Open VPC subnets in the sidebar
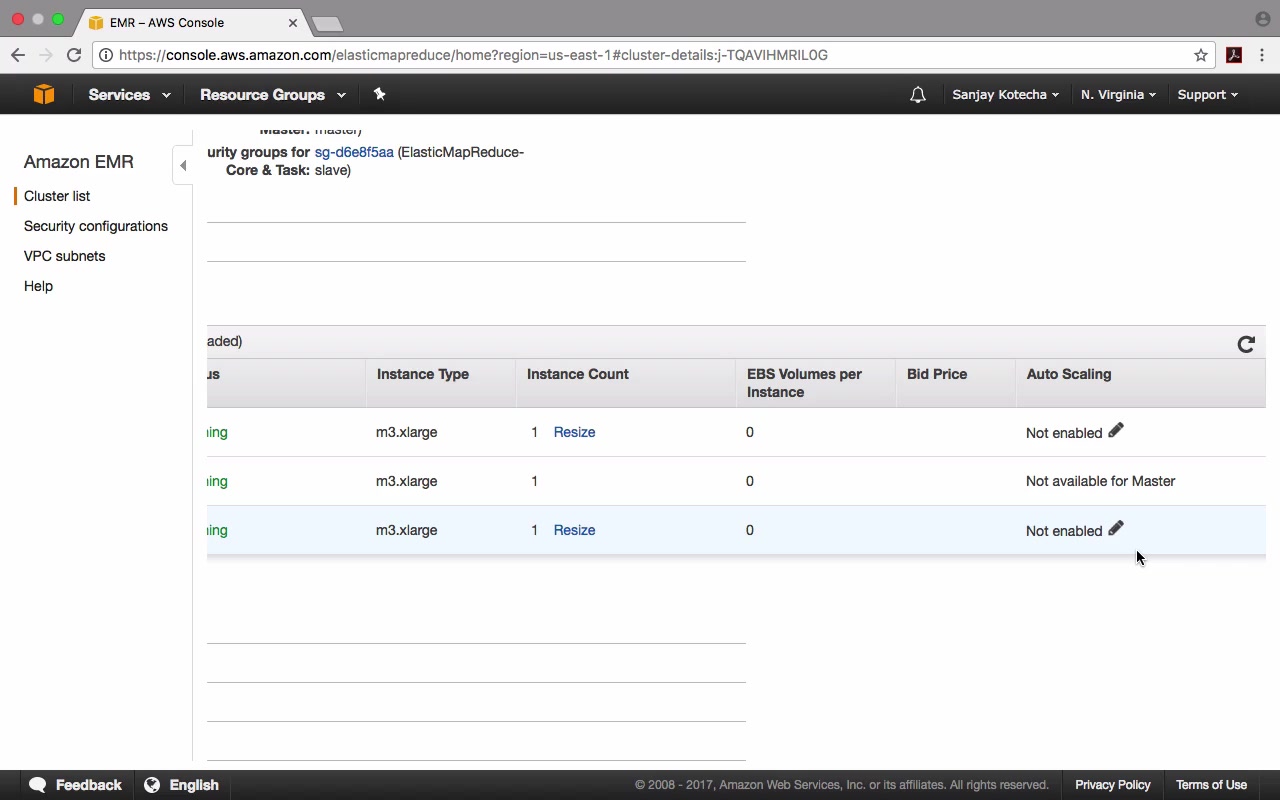The width and height of the screenshot is (1280, 800). click(64, 256)
